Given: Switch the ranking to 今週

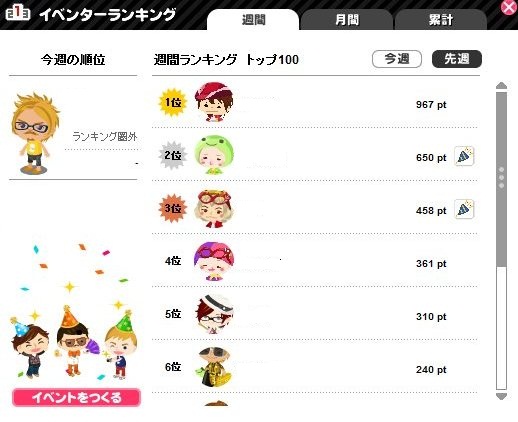Looking at the screenshot, I should point(397,59).
